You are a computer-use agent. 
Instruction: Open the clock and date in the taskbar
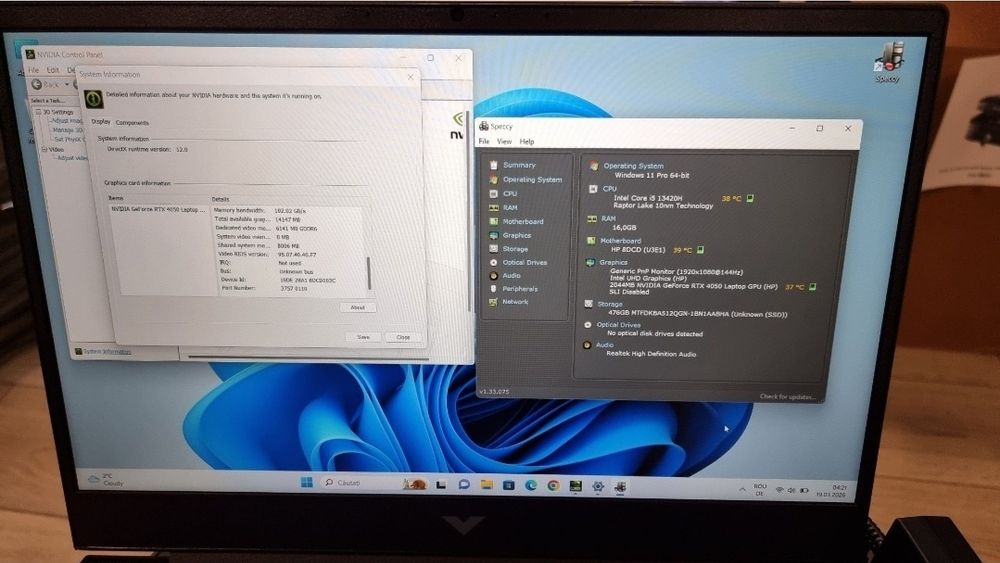tap(831, 491)
